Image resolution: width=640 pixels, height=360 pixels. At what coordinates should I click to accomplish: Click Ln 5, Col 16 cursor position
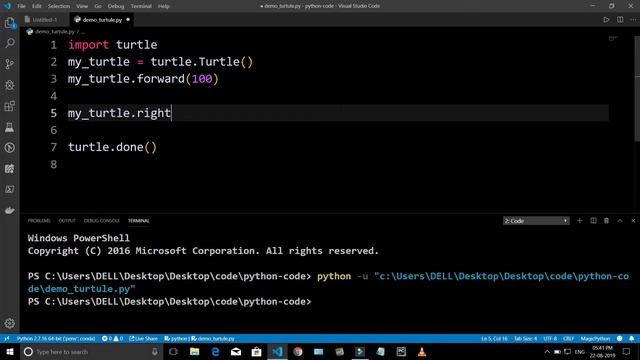[494, 339]
